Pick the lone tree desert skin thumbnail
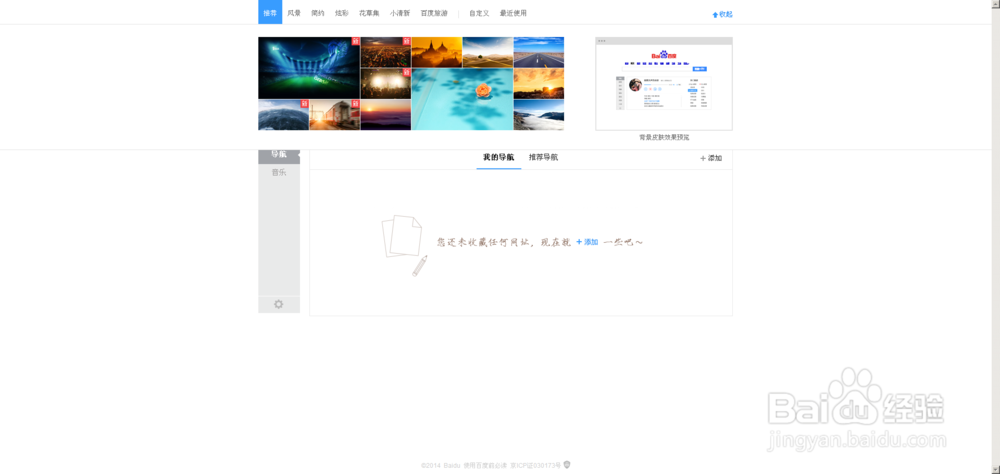Image resolution: width=1000 pixels, height=474 pixels. coord(488,52)
